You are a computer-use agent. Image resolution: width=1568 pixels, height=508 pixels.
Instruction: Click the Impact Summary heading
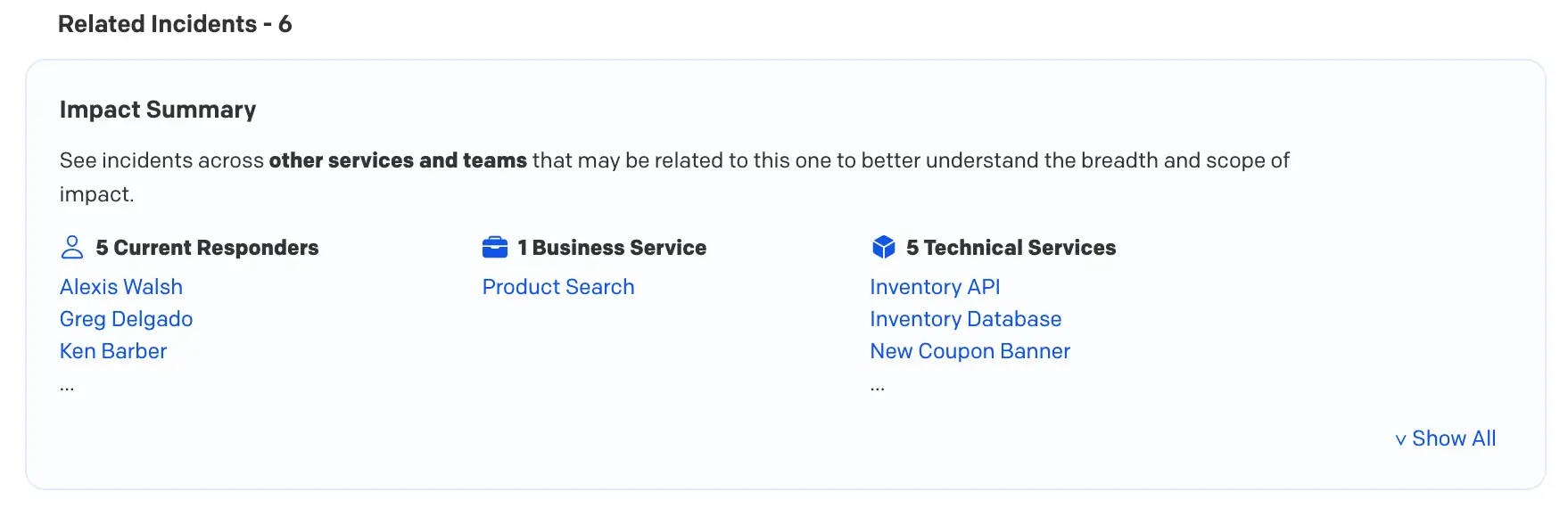(x=158, y=110)
